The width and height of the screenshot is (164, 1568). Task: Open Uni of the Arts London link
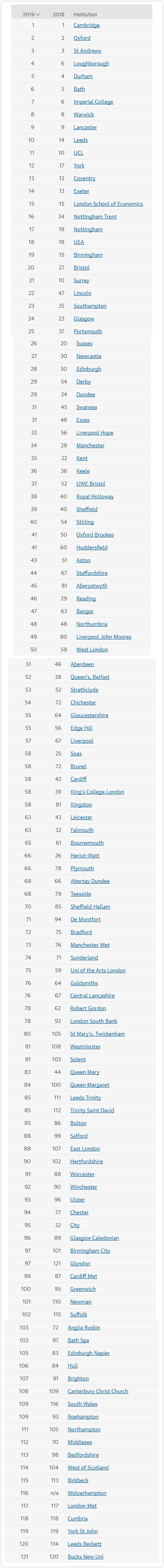pos(97,970)
